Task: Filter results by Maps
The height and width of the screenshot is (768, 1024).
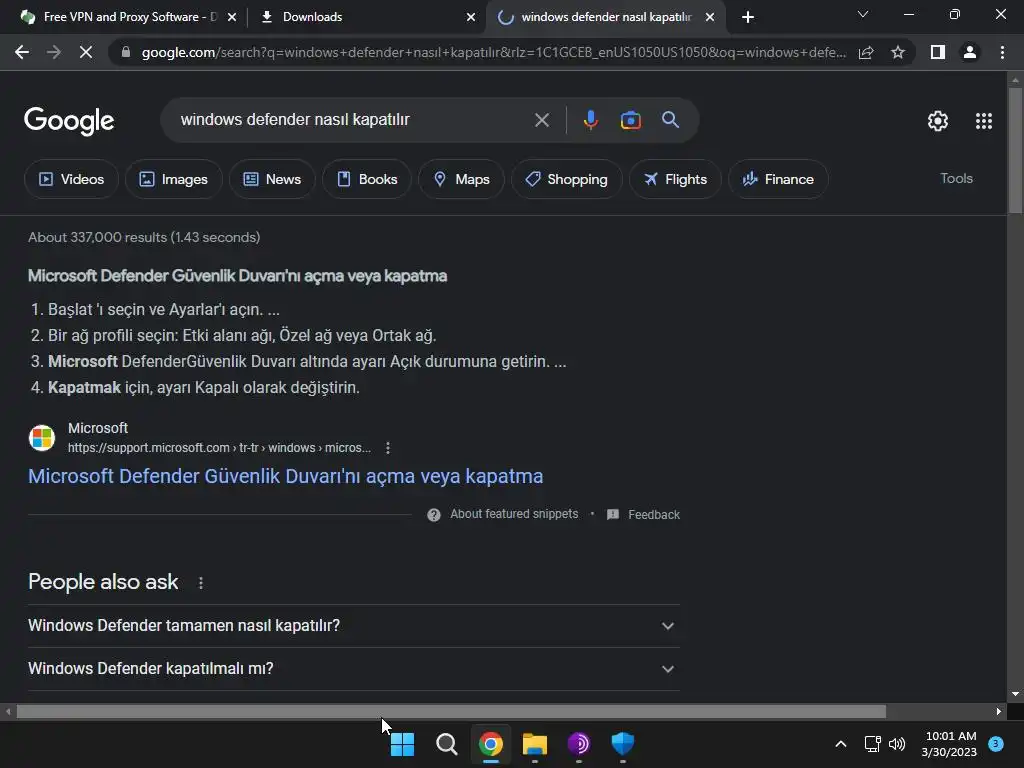Action: (x=461, y=179)
